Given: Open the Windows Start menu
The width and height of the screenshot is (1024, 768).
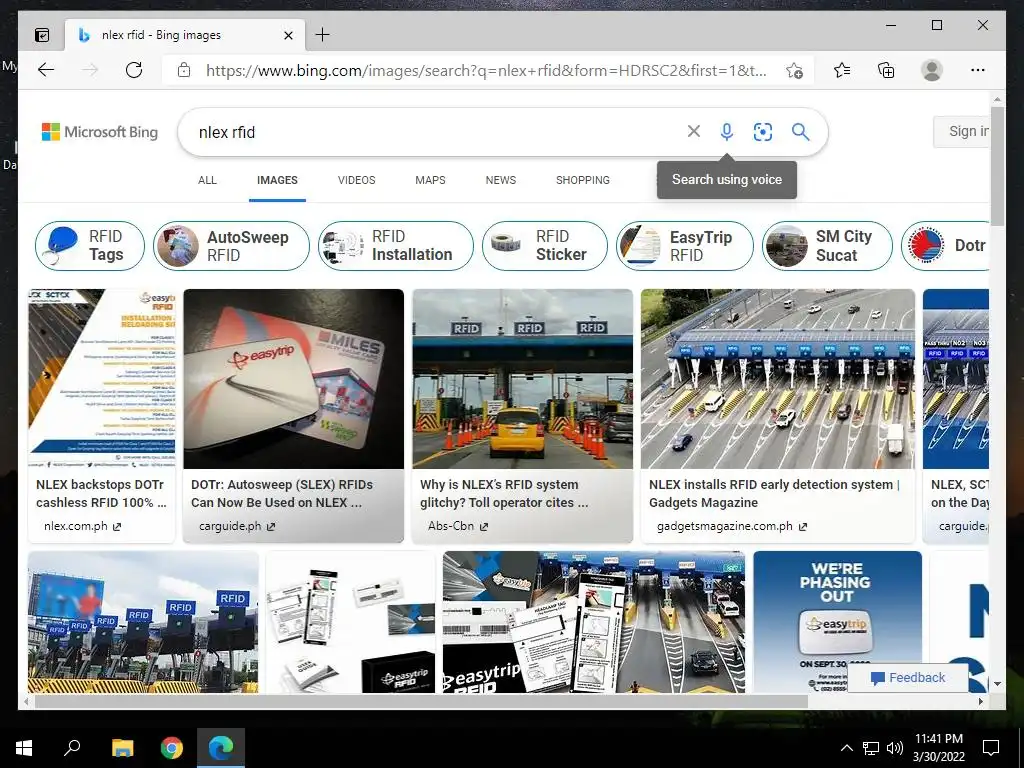Looking at the screenshot, I should tap(24, 748).
